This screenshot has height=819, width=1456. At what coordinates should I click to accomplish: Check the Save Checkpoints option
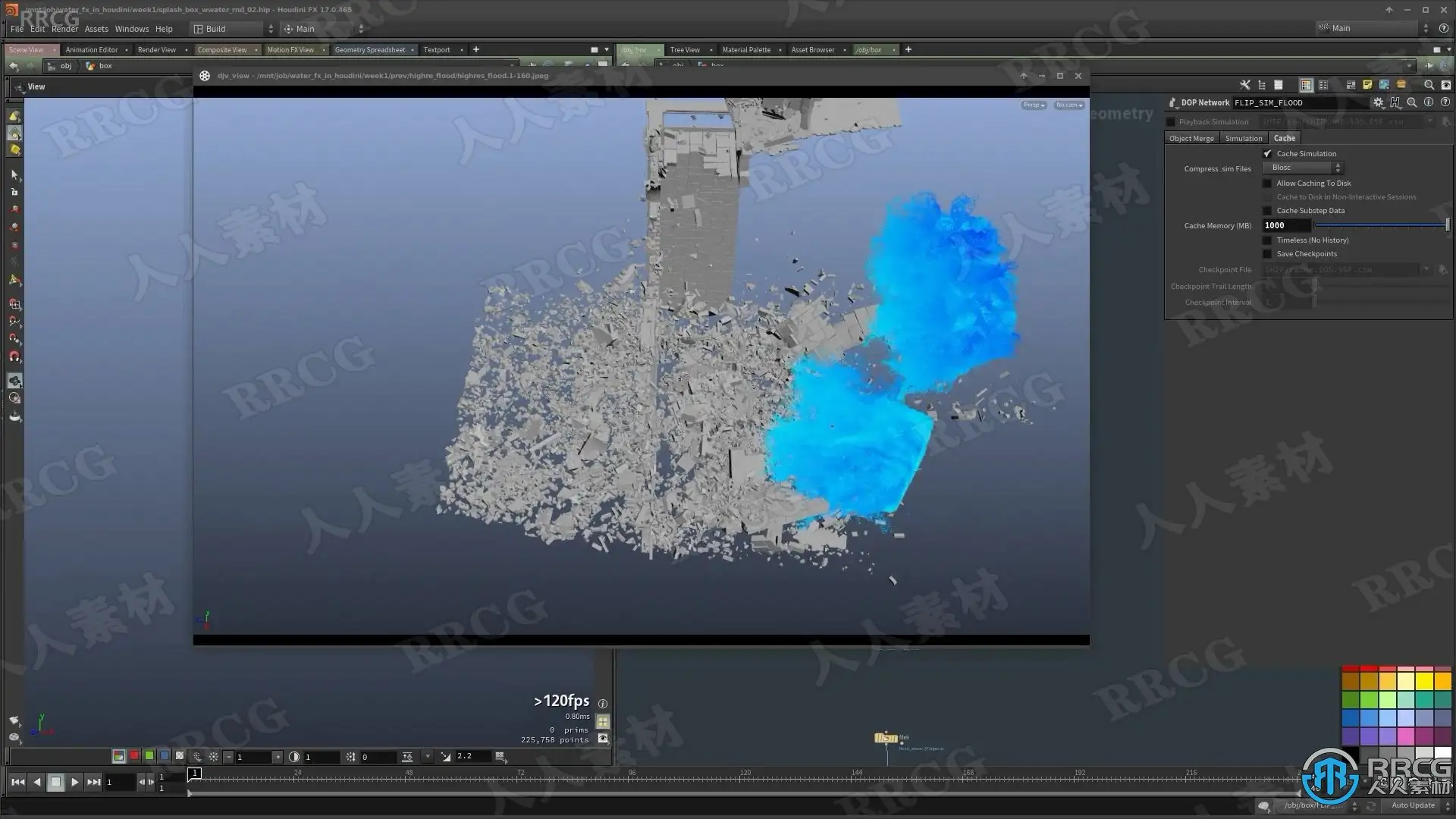point(1267,254)
